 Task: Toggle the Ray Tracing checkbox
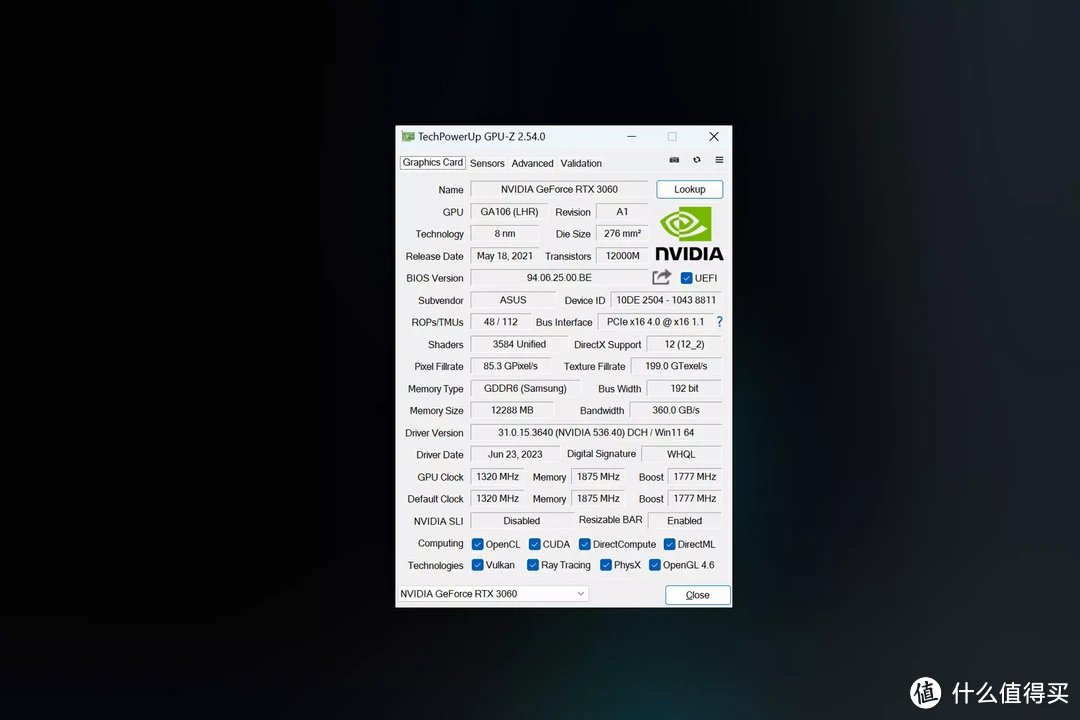point(532,565)
